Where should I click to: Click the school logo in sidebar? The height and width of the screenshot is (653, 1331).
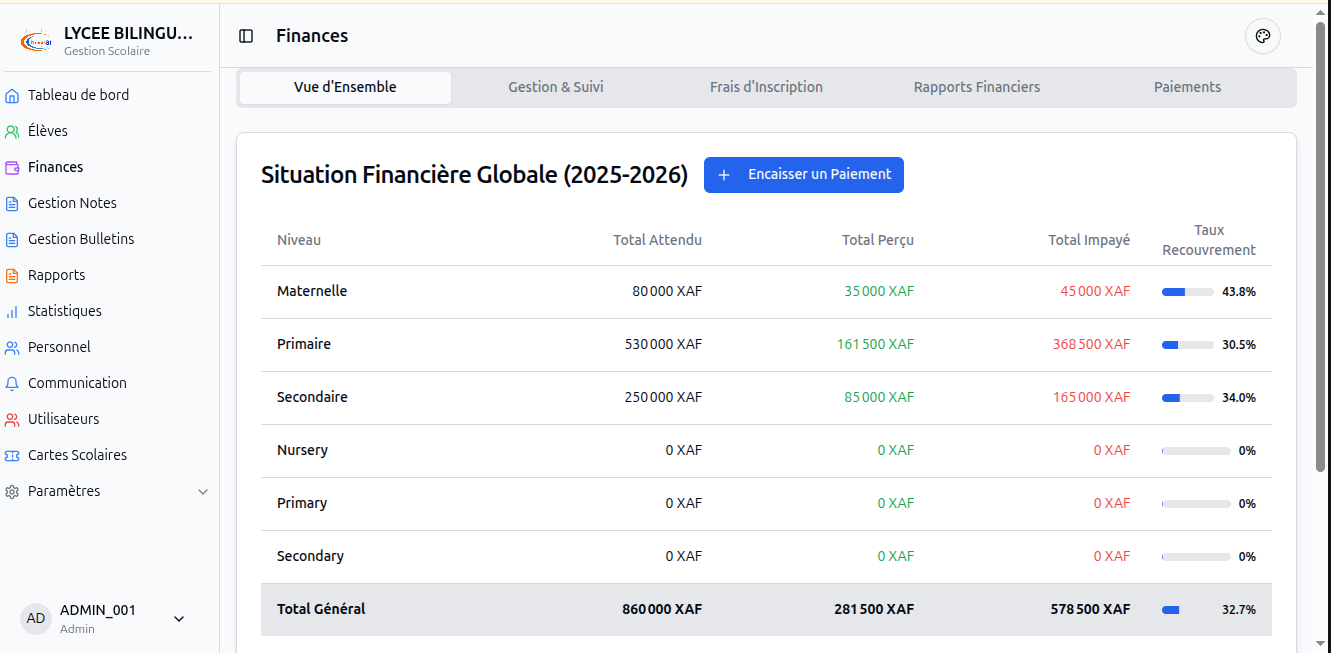(37, 41)
